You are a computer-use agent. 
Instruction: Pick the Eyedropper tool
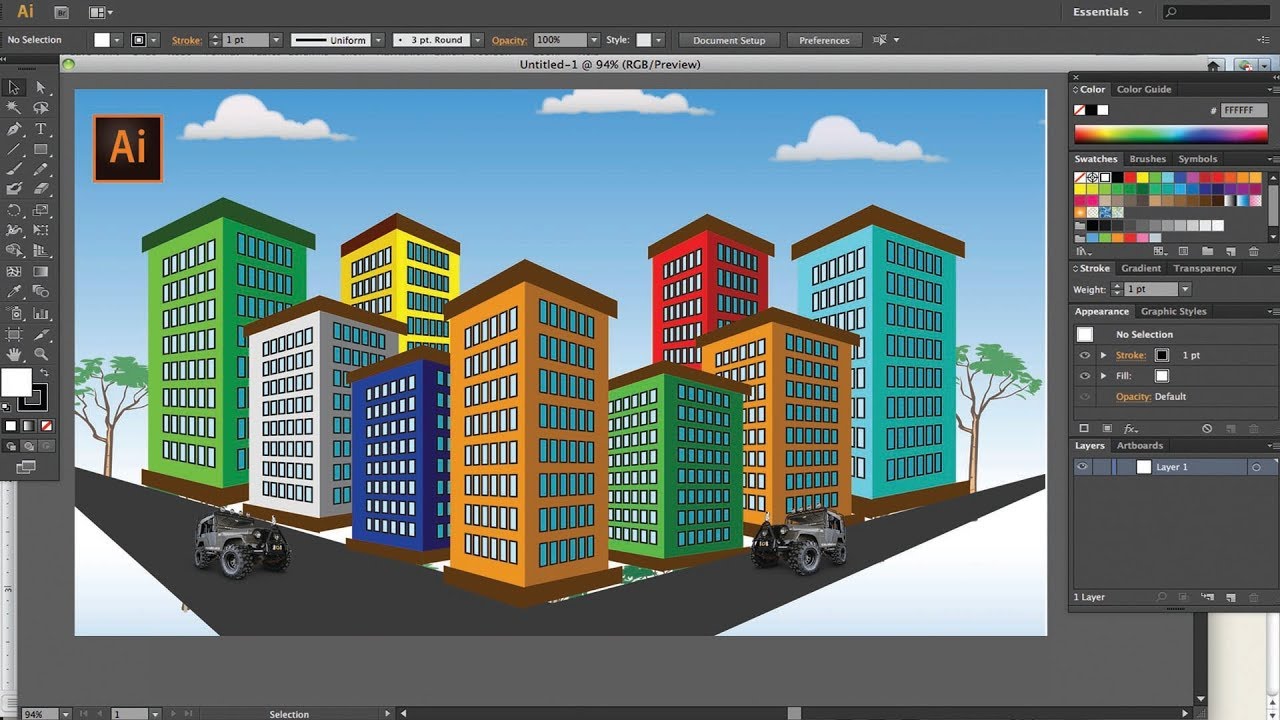(14, 291)
